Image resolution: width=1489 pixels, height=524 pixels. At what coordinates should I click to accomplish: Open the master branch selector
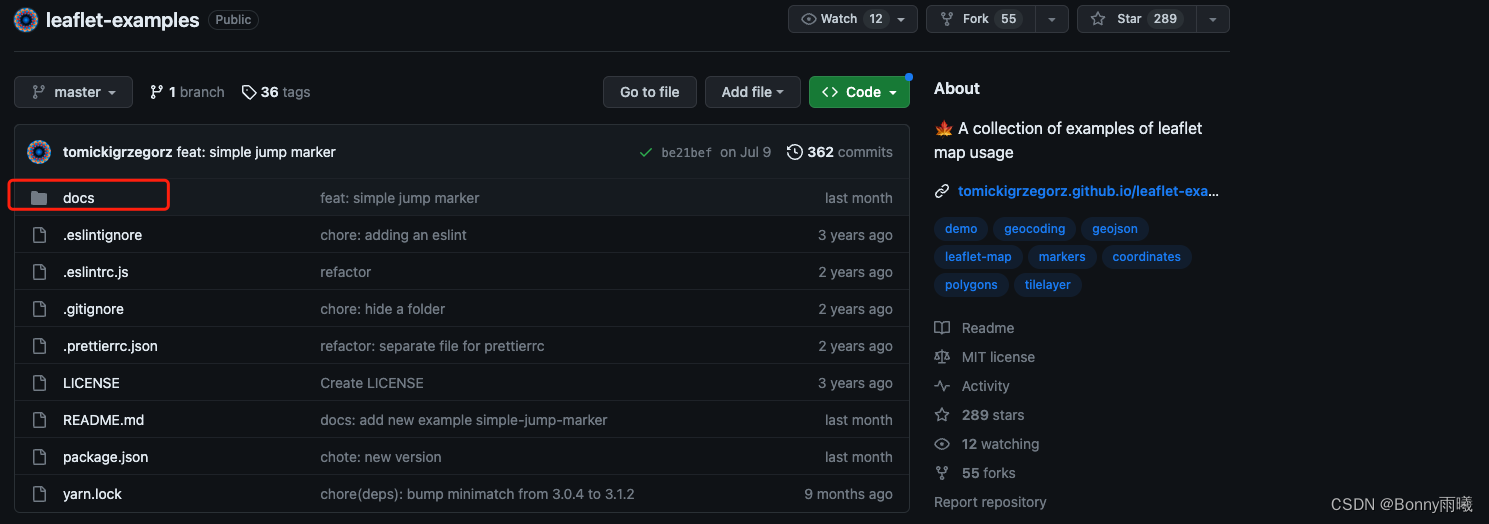pos(73,92)
